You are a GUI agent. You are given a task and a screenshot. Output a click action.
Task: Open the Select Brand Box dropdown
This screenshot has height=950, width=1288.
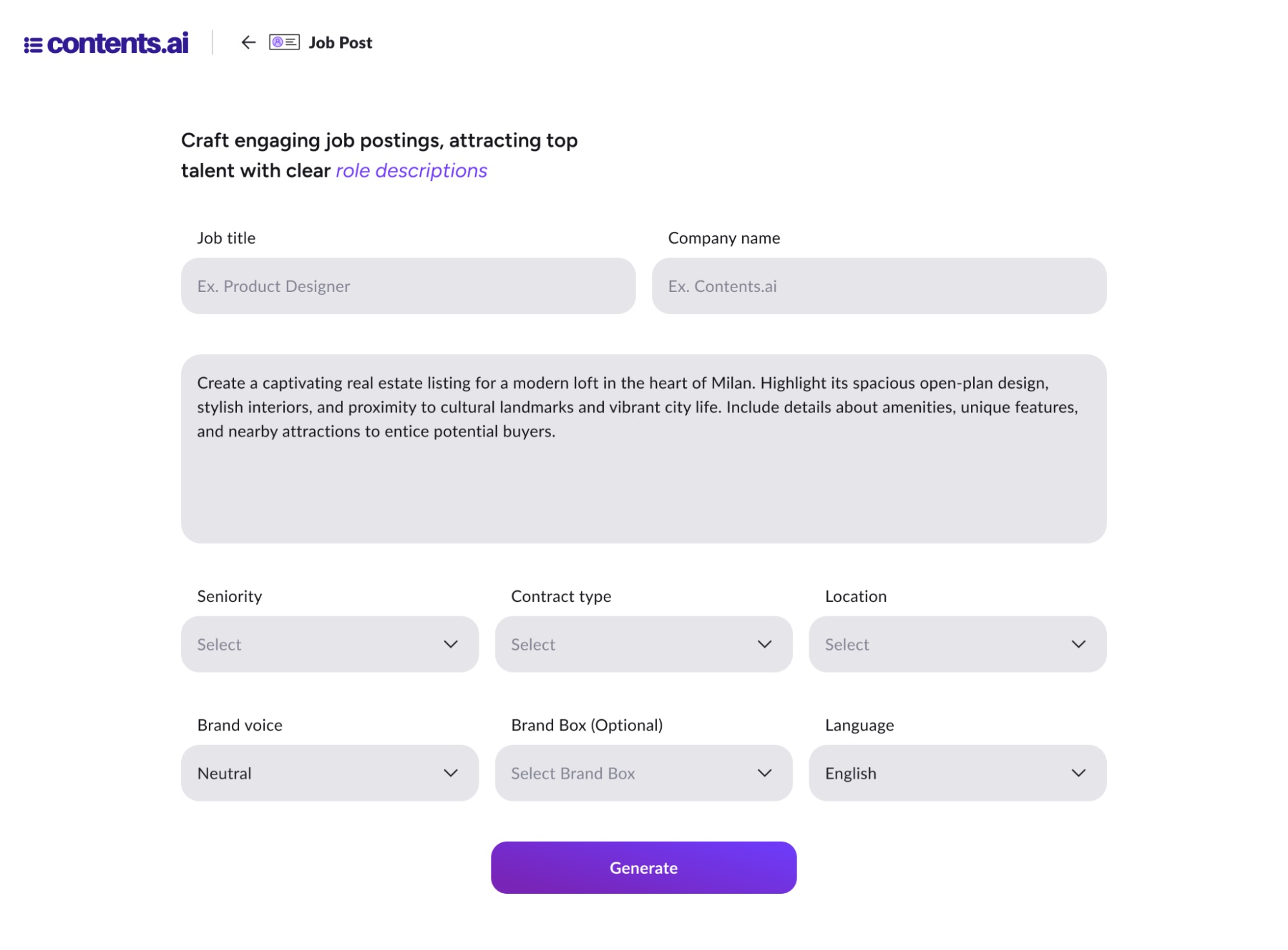click(643, 773)
